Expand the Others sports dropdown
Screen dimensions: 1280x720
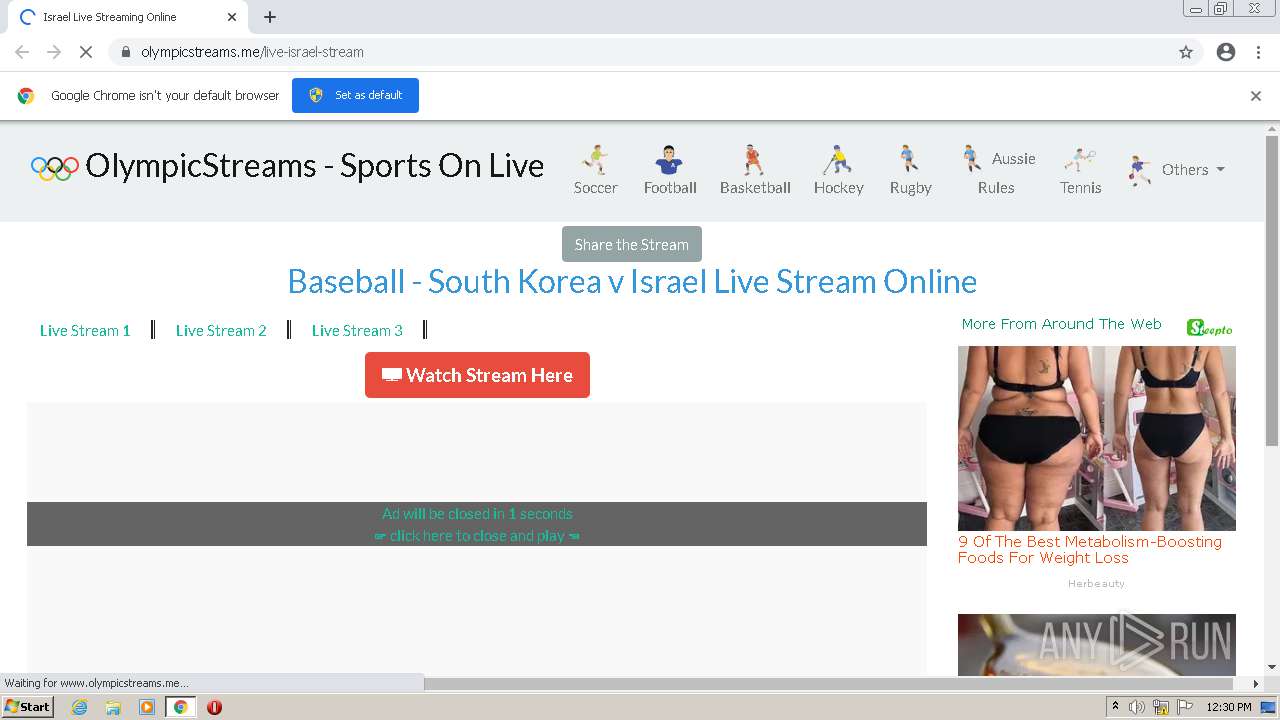[x=1193, y=170]
